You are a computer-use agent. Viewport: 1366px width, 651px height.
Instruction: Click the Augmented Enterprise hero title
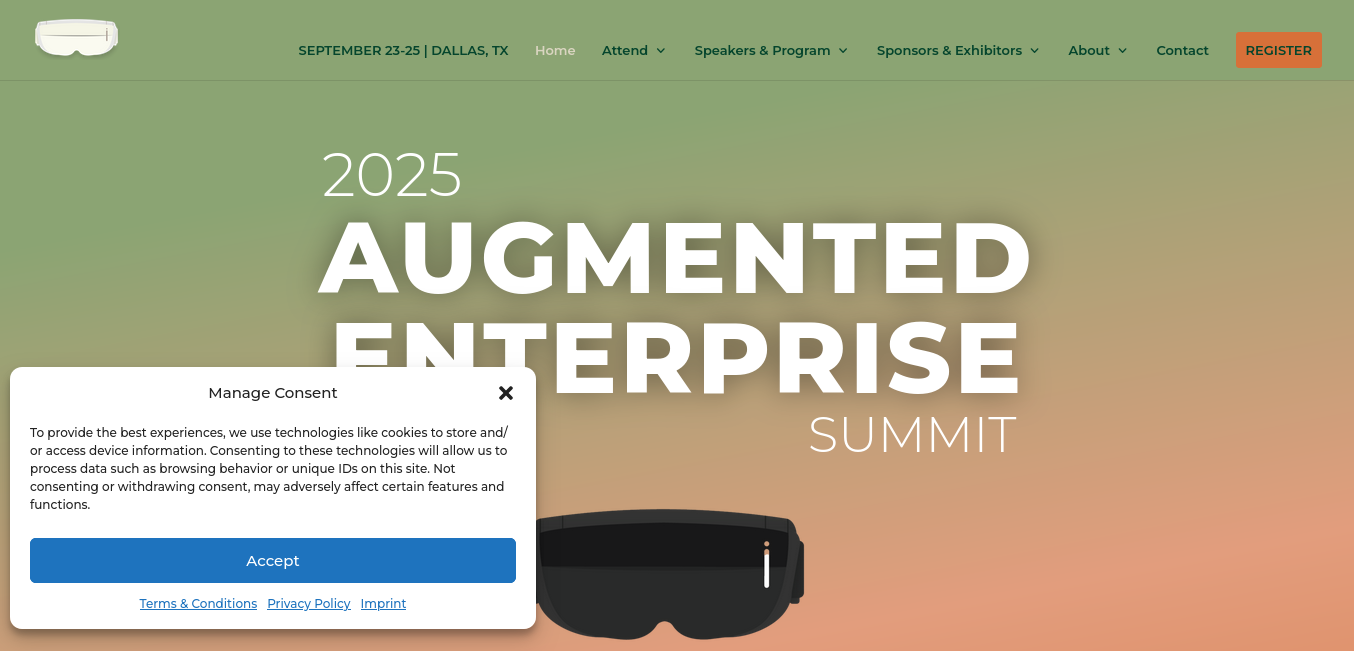point(674,305)
